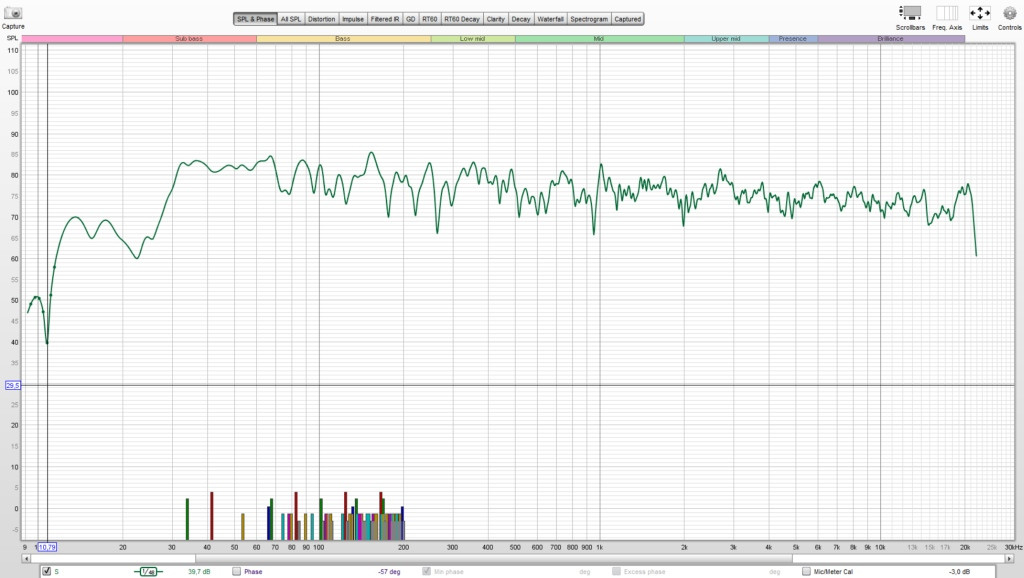The image size is (1024, 578).
Task: Click the Capture camera icon
Action: pos(13,13)
